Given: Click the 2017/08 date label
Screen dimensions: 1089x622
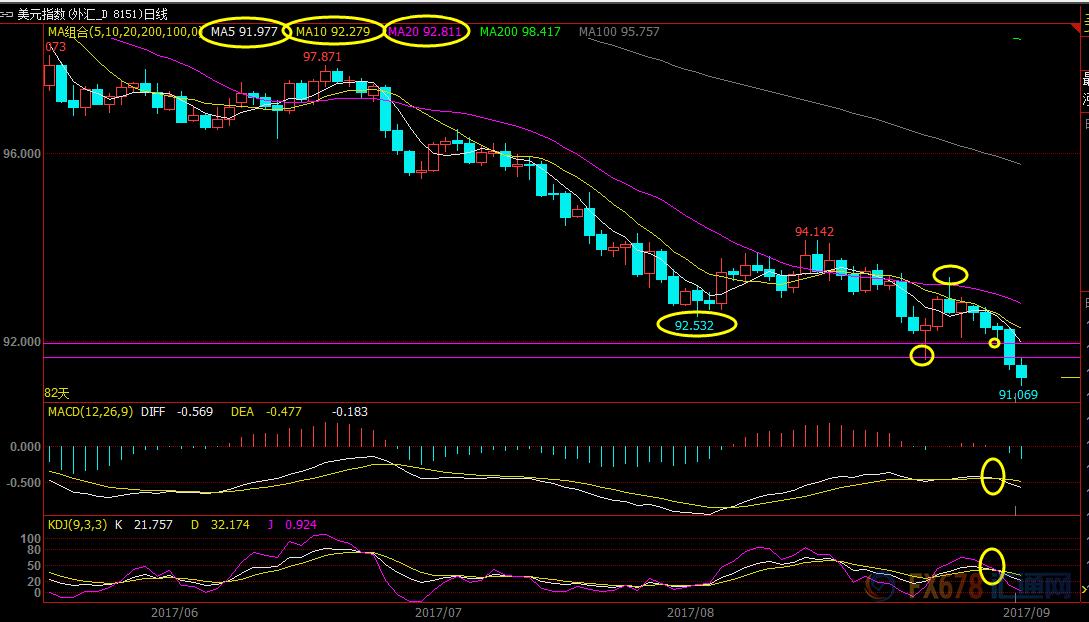Looking at the screenshot, I should click(x=690, y=612).
